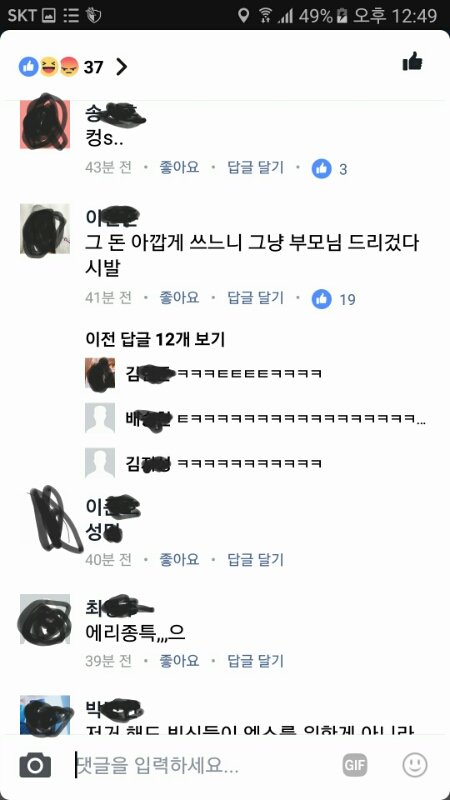
Task: Tap the thumbs-up like icon at top right
Action: point(412,62)
